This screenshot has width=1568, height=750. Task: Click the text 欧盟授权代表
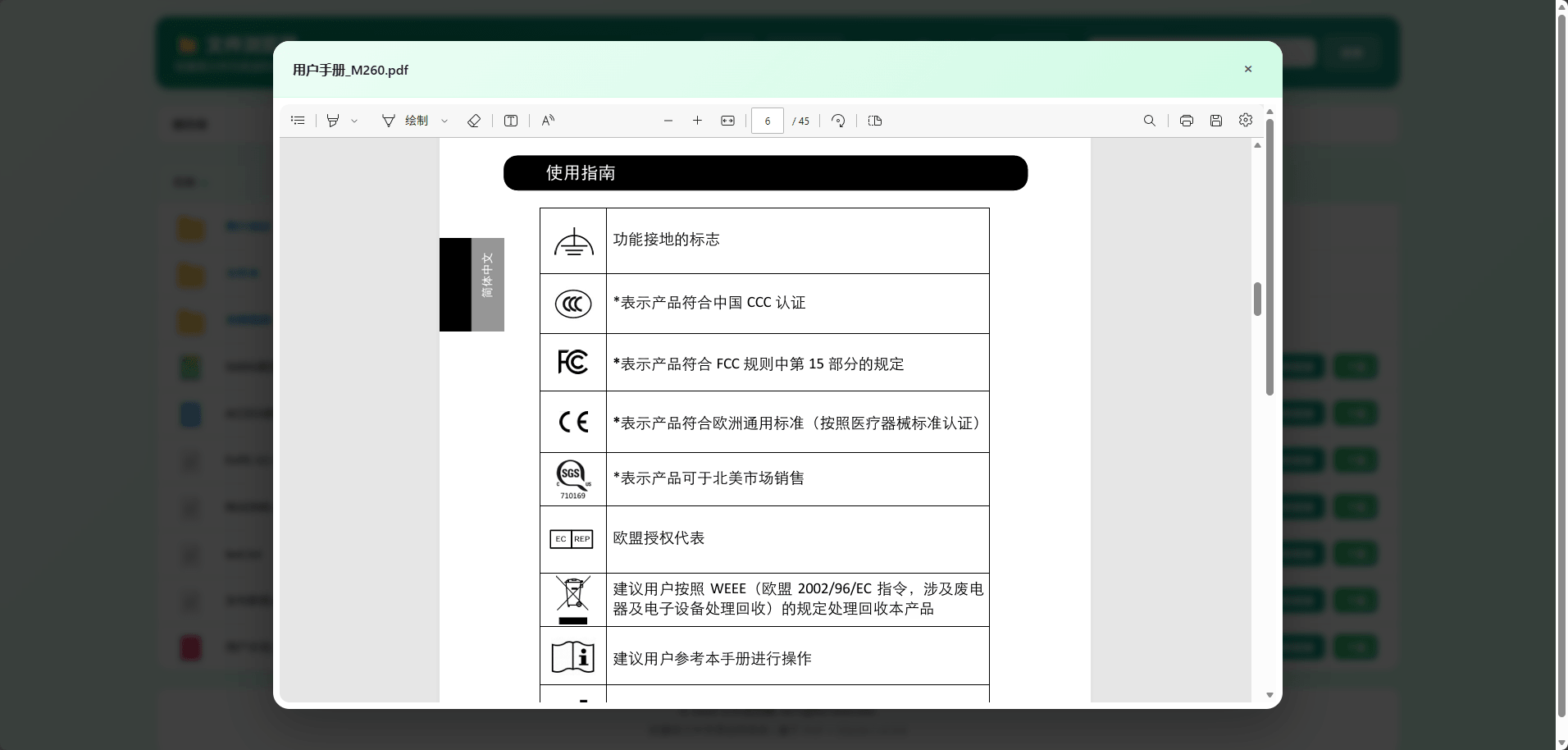click(x=659, y=538)
